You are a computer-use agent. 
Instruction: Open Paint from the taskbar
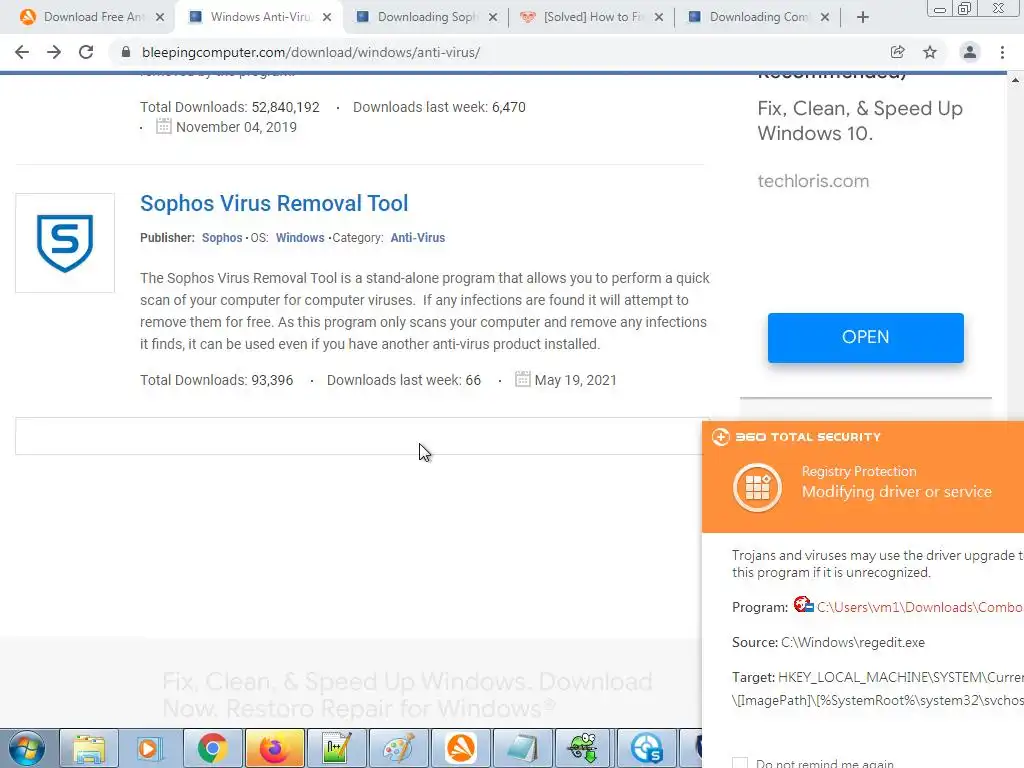pyautogui.click(x=398, y=748)
